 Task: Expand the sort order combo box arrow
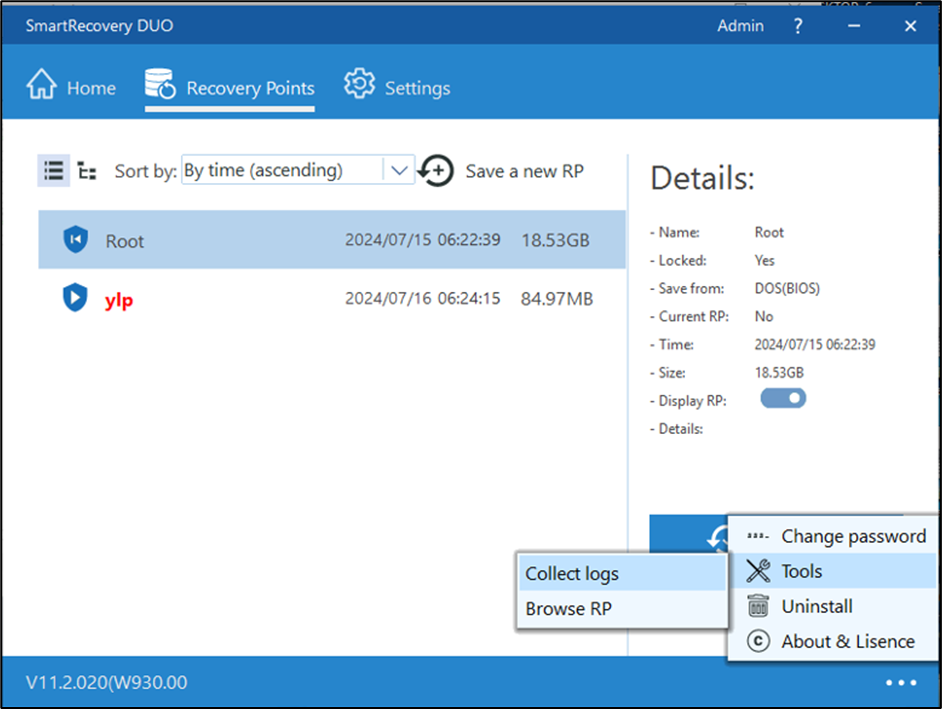tap(399, 170)
